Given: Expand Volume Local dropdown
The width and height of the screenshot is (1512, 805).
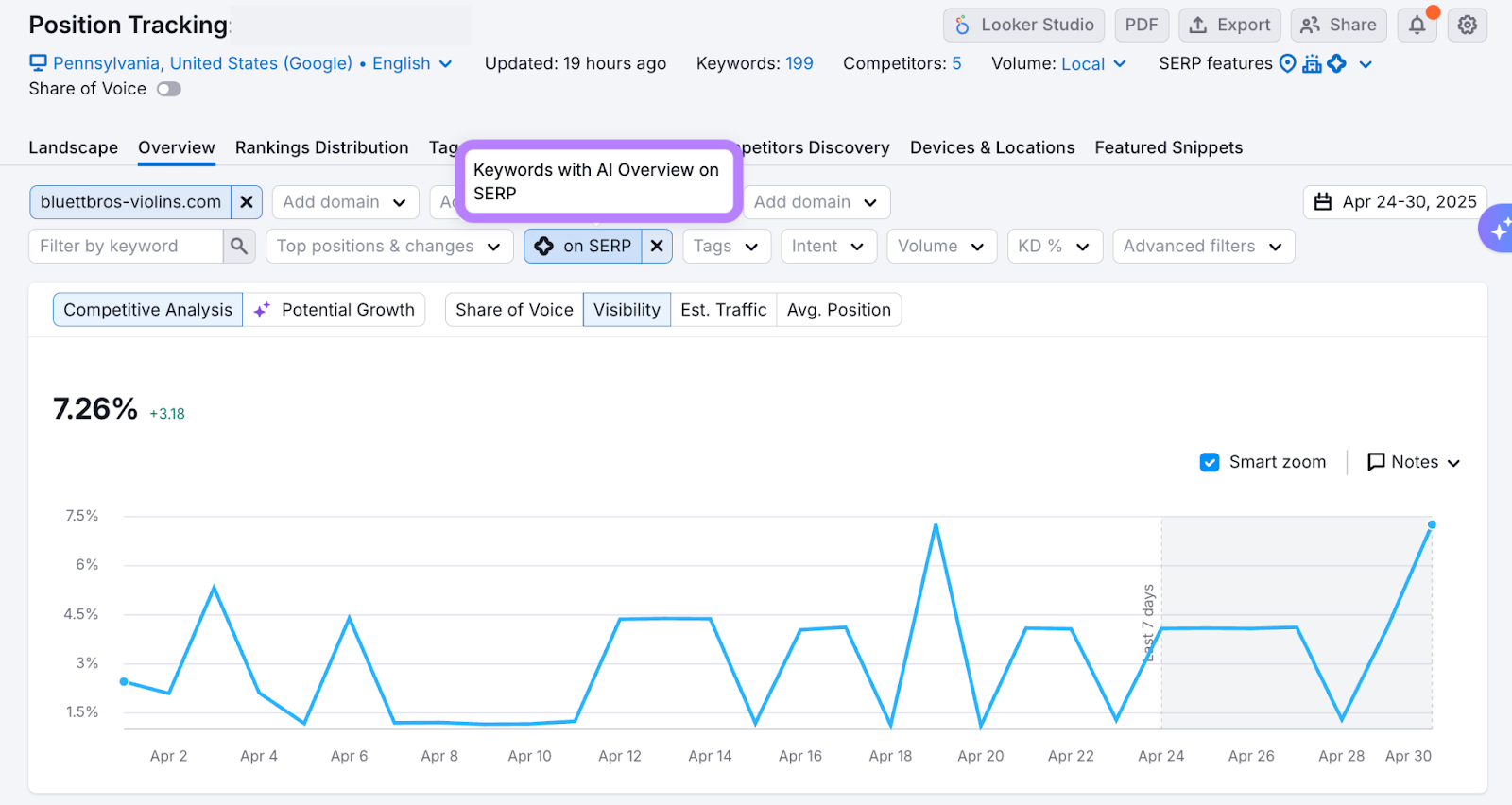Looking at the screenshot, I should (1093, 64).
